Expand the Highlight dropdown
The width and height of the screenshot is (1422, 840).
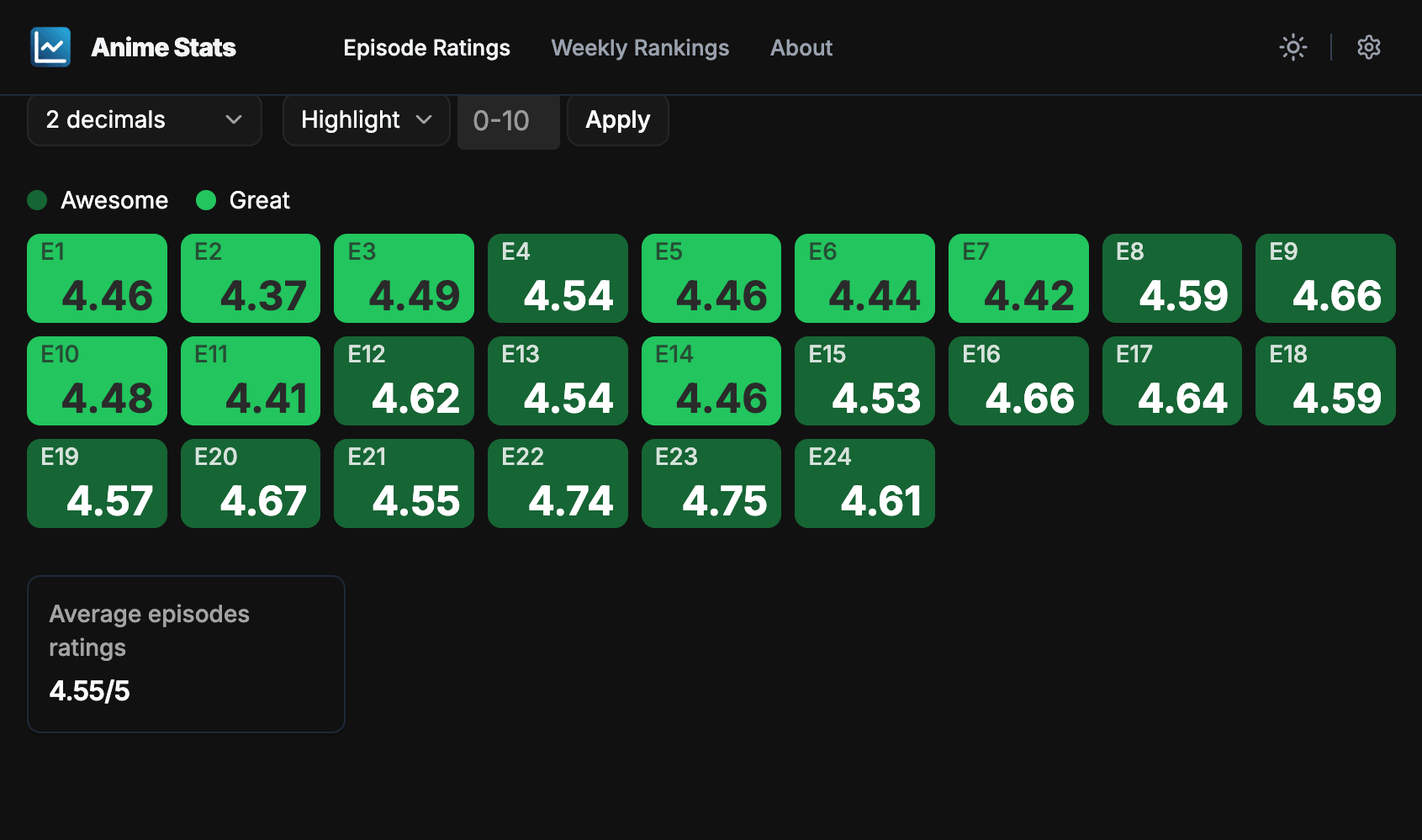click(366, 120)
